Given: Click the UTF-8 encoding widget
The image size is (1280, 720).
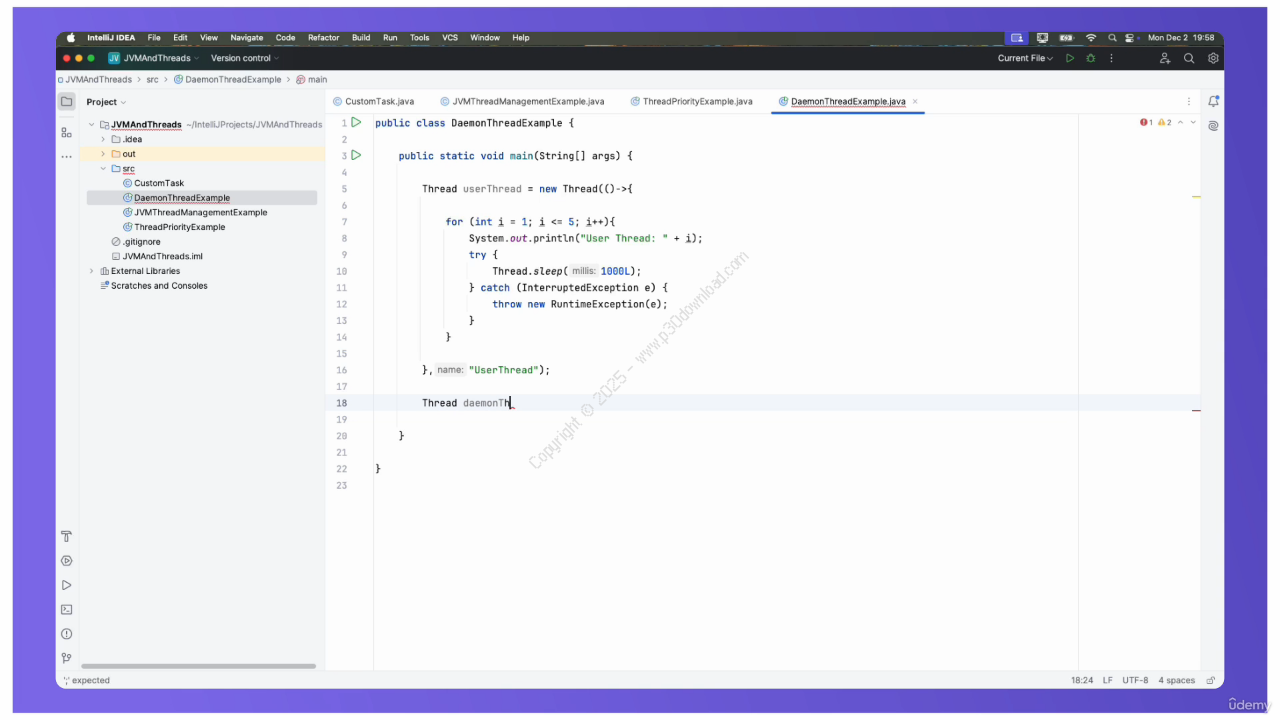Looking at the screenshot, I should click(x=1136, y=680).
